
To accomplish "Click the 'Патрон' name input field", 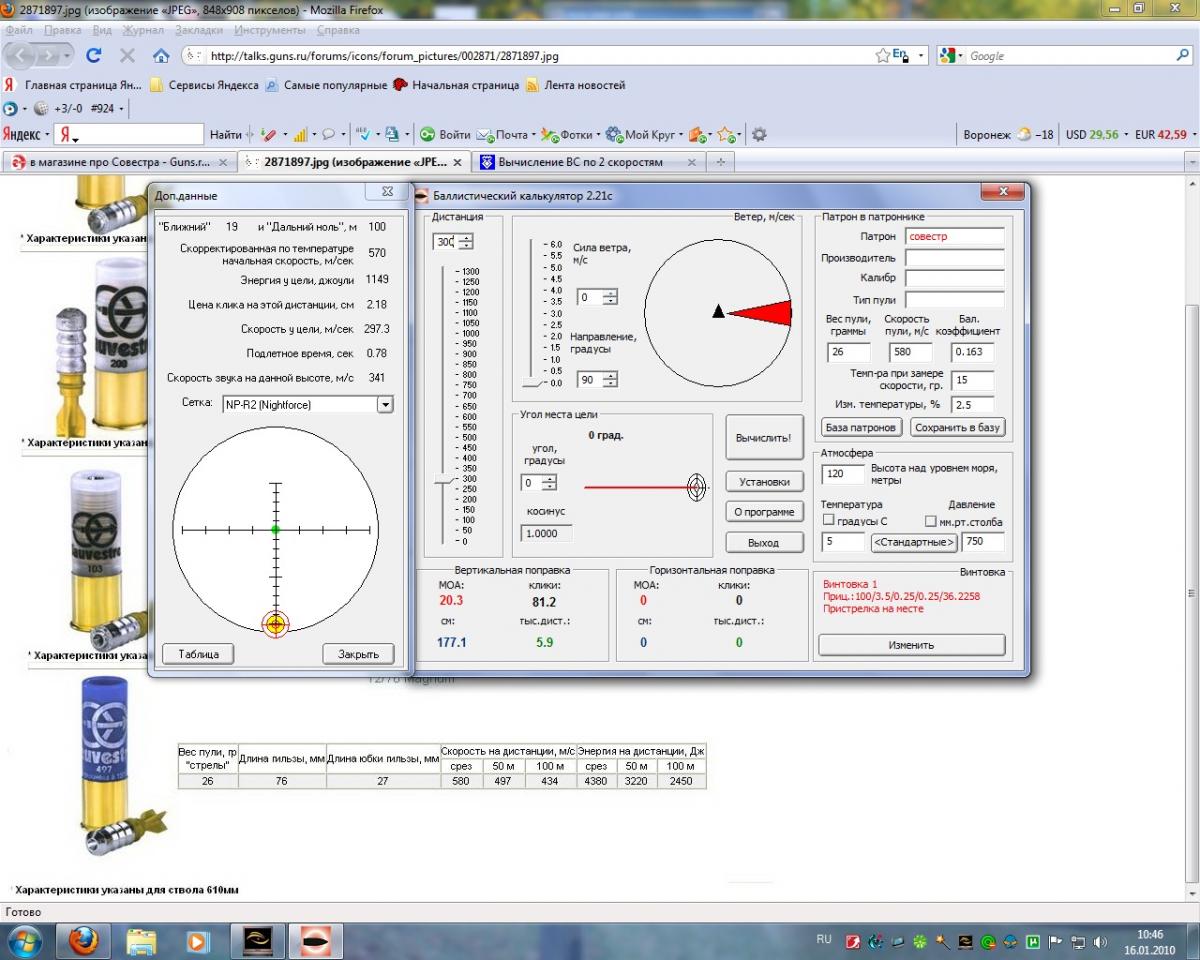I will coord(954,237).
